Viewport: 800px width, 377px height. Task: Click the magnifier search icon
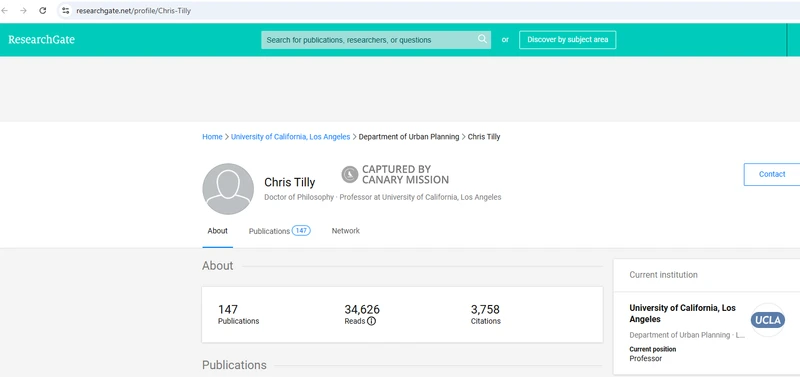[482, 39]
